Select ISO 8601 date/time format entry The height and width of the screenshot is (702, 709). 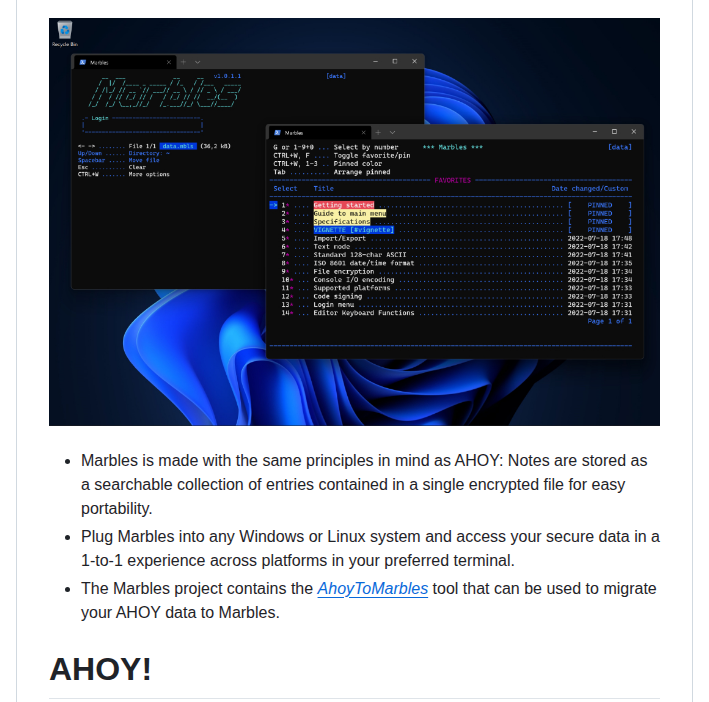pyautogui.click(x=364, y=263)
